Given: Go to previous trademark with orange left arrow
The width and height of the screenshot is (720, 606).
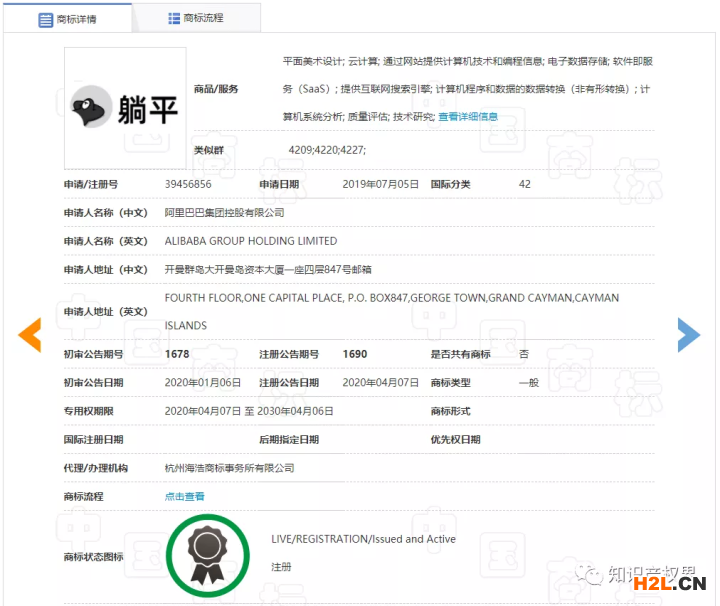Looking at the screenshot, I should point(30,335).
